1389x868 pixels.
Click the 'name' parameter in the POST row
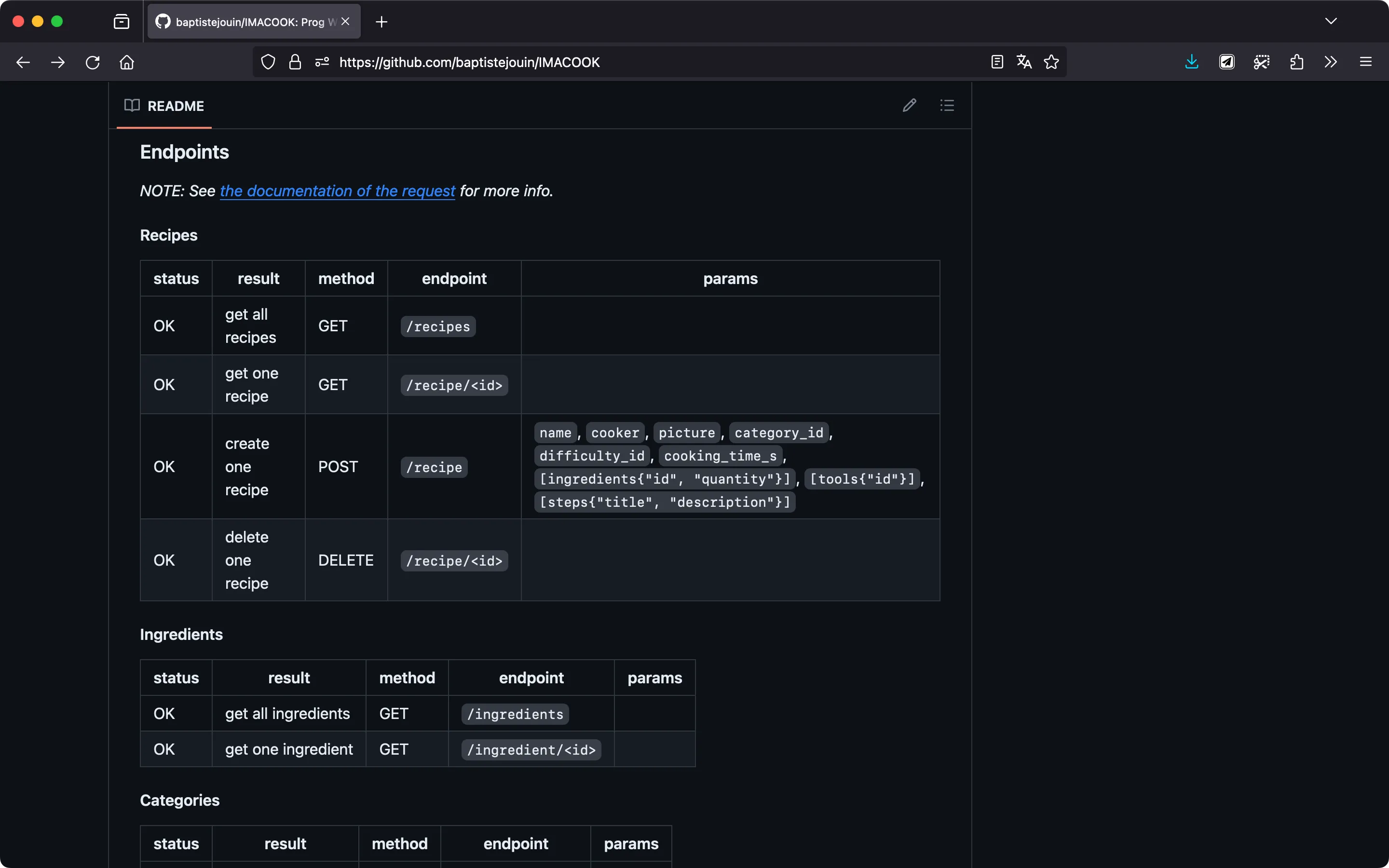[x=555, y=432]
